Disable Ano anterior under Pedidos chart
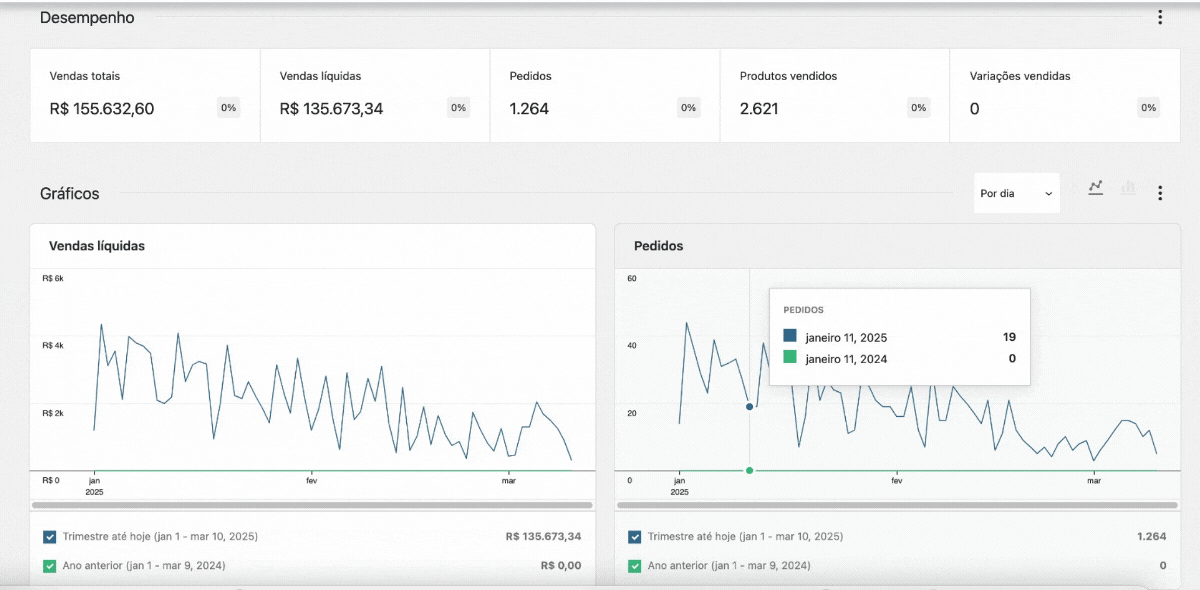The image size is (1200, 590). (x=635, y=566)
